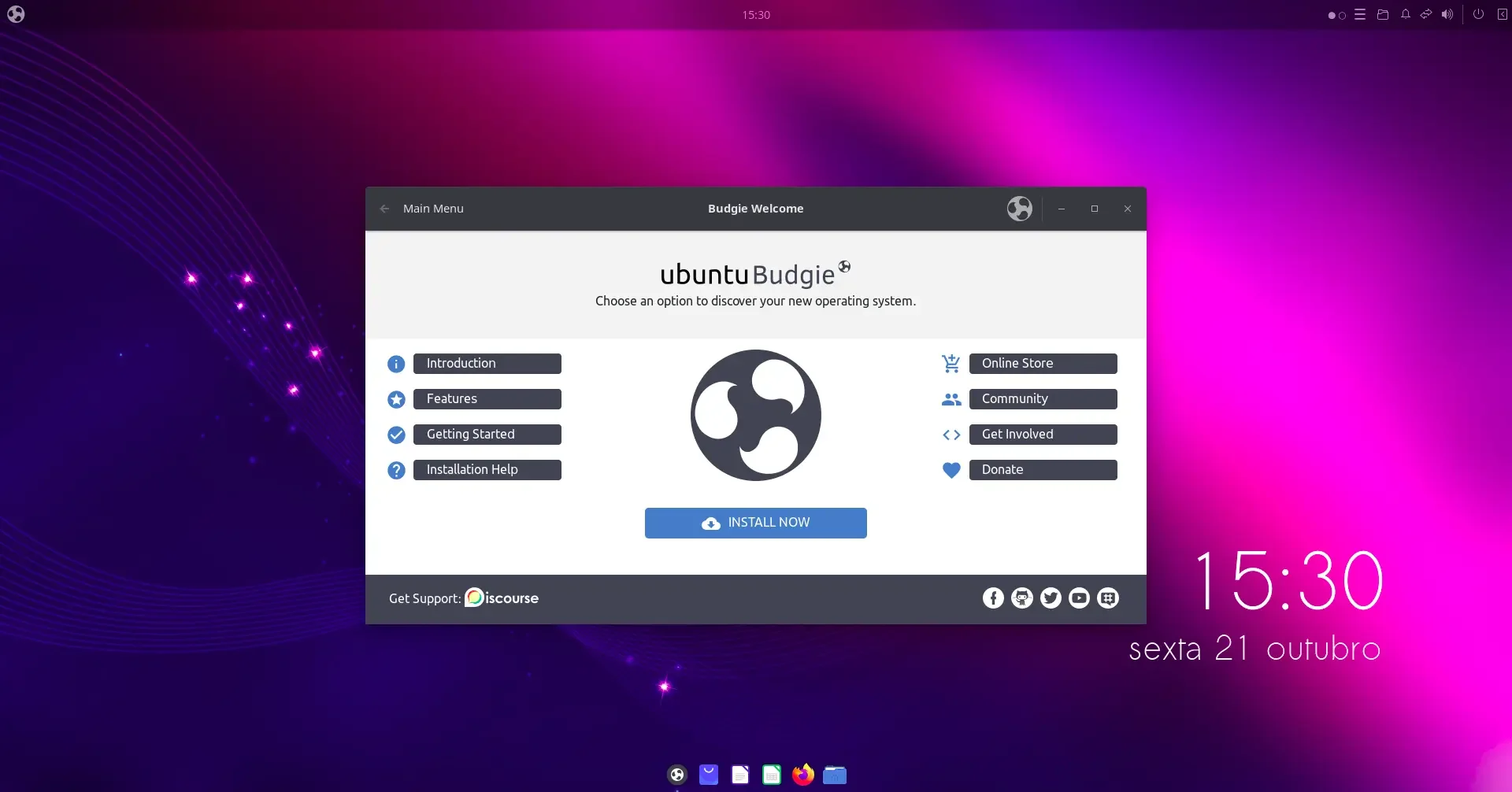Launch LibreOffice Calc from the dock
This screenshot has width=1512, height=792.
[772, 775]
